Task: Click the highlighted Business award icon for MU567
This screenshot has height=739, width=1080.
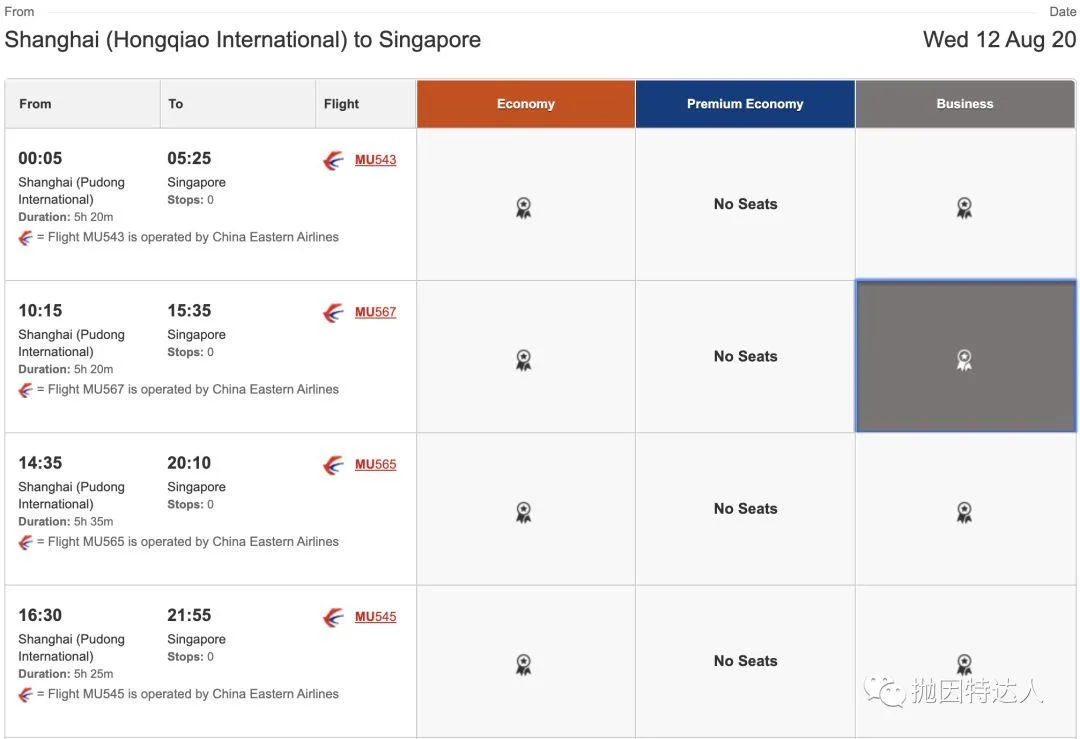Action: (964, 359)
